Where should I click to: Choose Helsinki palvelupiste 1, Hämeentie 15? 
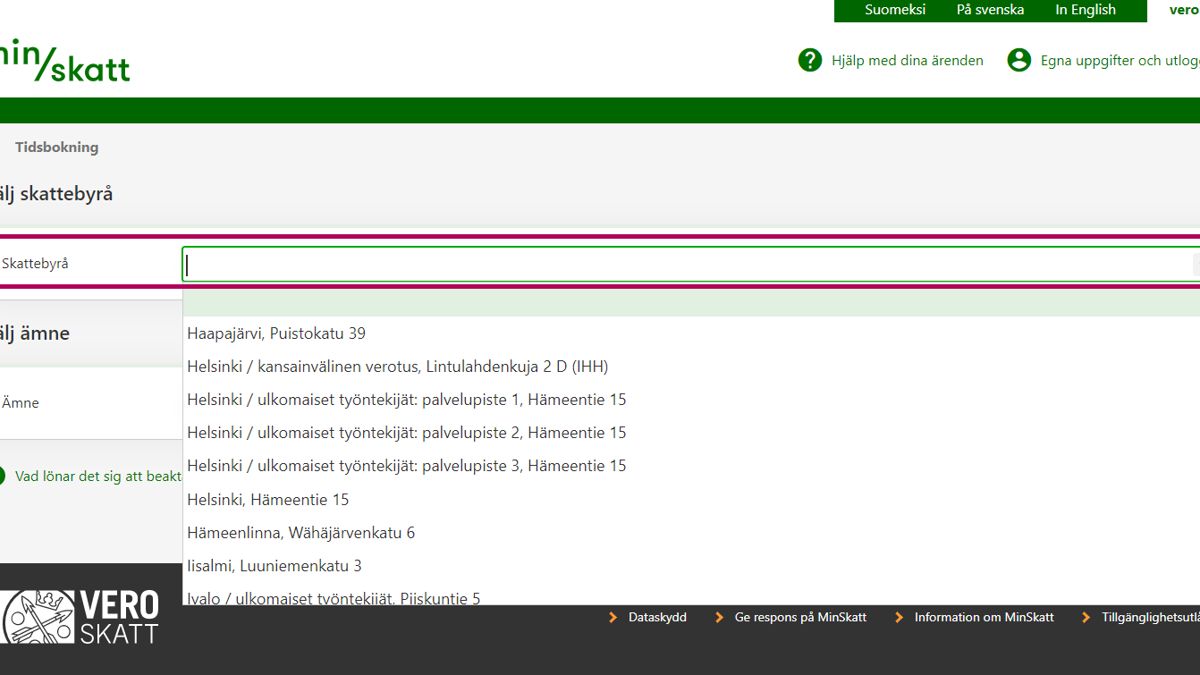pyautogui.click(x=406, y=399)
